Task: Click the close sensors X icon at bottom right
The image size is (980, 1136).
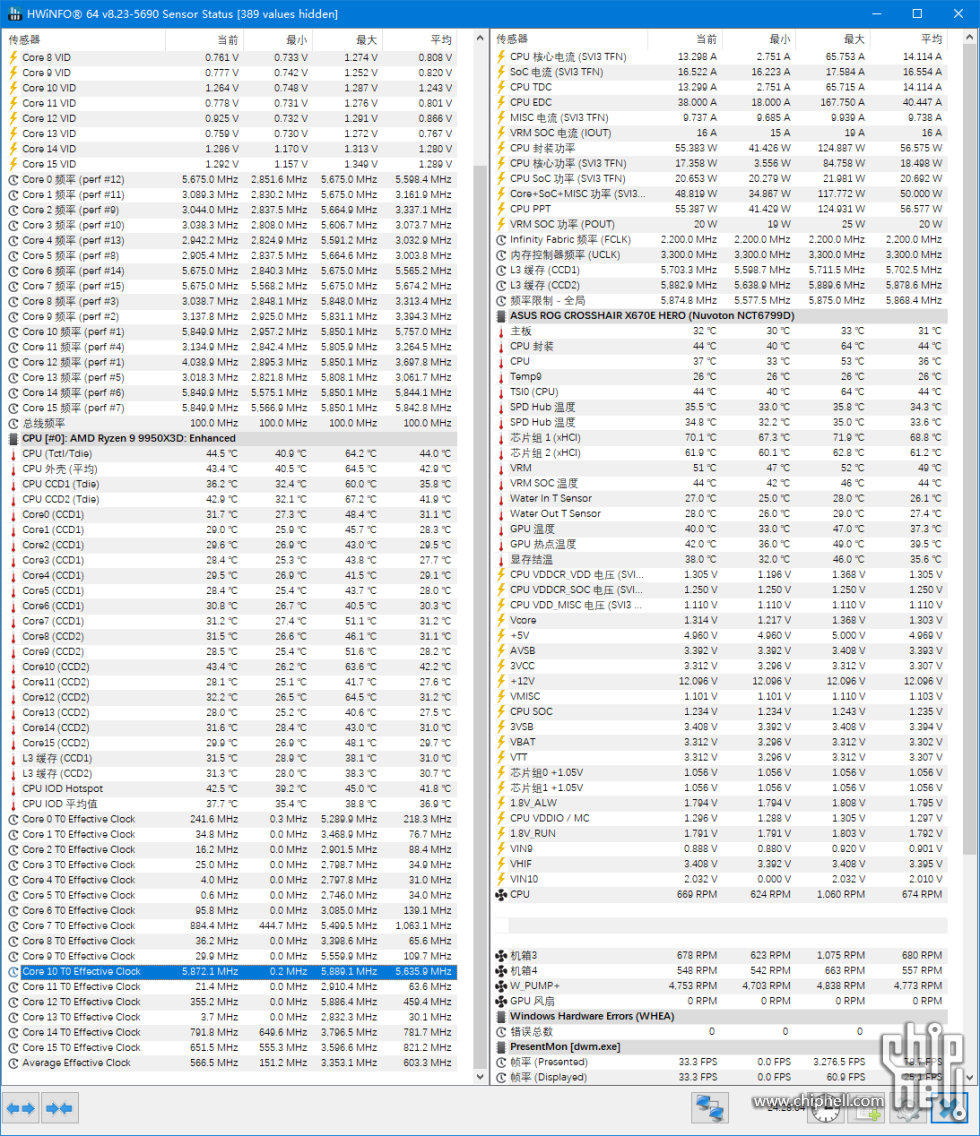Action: coord(950,1108)
